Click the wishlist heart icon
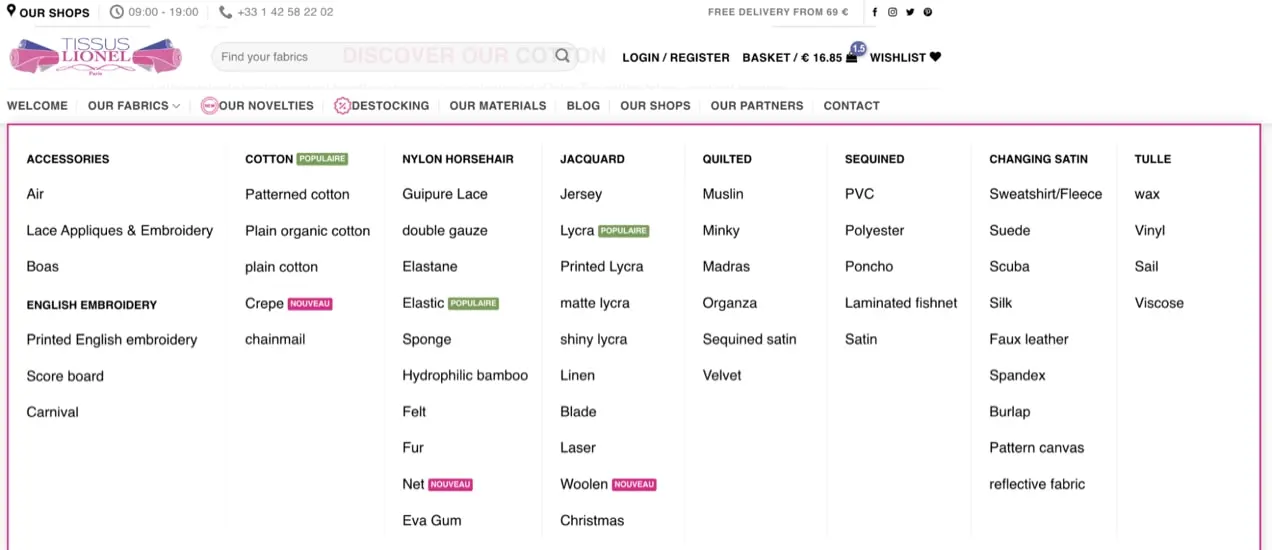 pyautogui.click(x=935, y=57)
